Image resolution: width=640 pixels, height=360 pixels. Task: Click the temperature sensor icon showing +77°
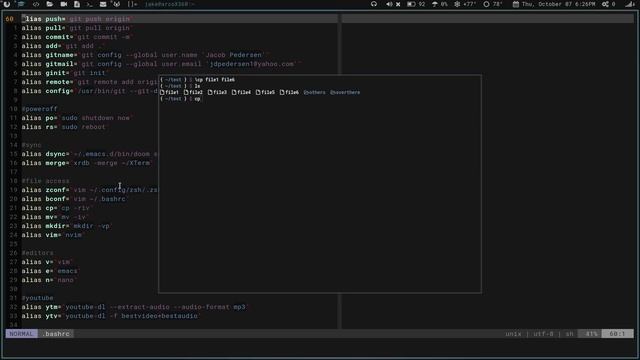[x=457, y=4]
